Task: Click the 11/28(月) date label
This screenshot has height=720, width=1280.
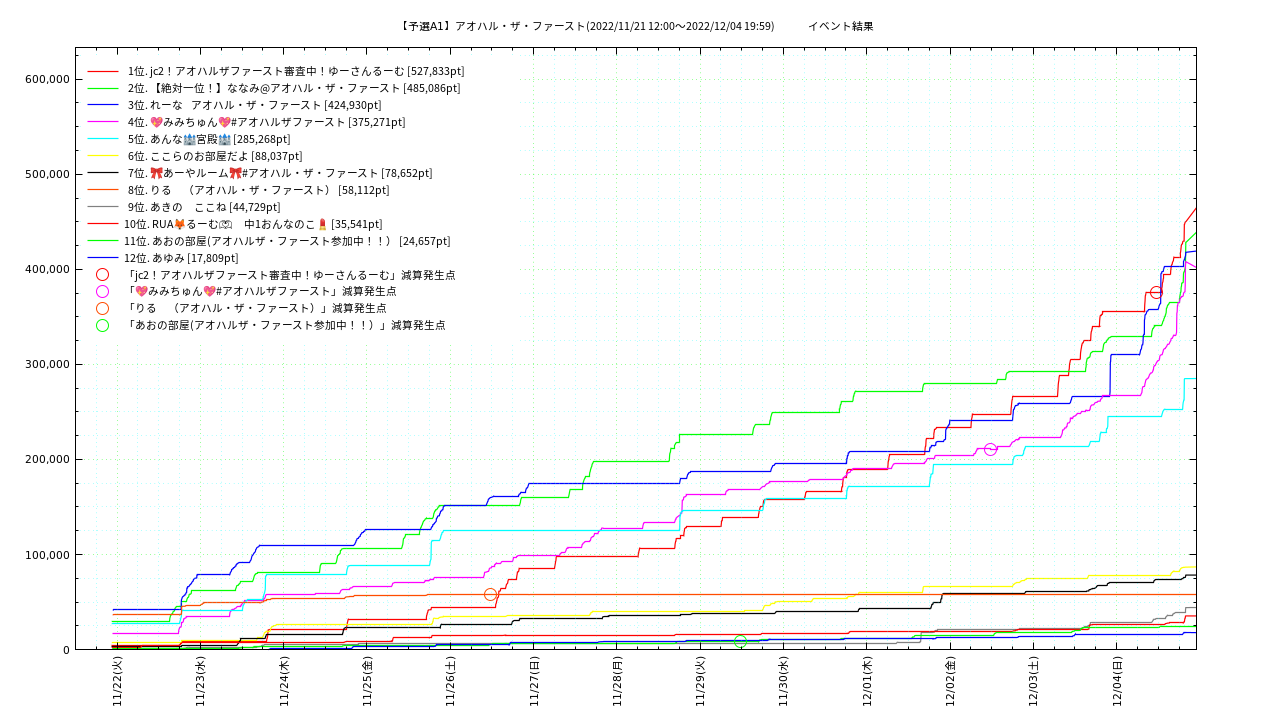Action: point(617,682)
